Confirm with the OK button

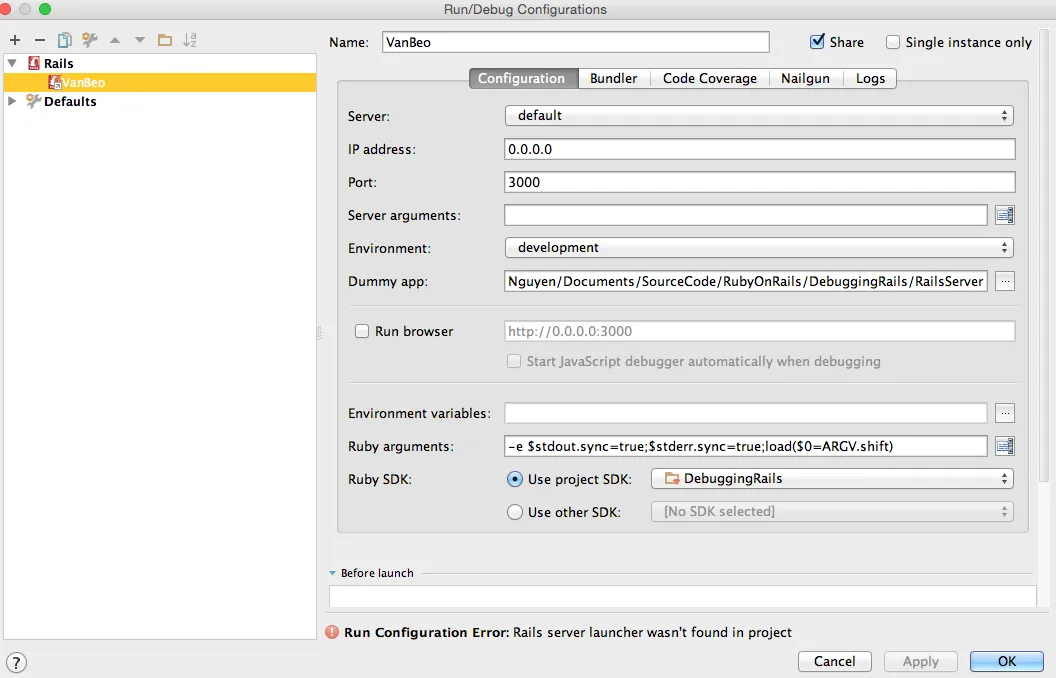click(1007, 661)
